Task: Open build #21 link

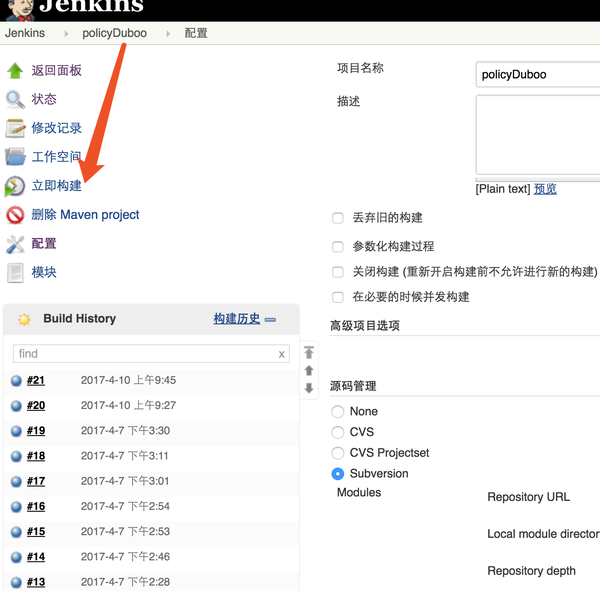Action: point(36,380)
